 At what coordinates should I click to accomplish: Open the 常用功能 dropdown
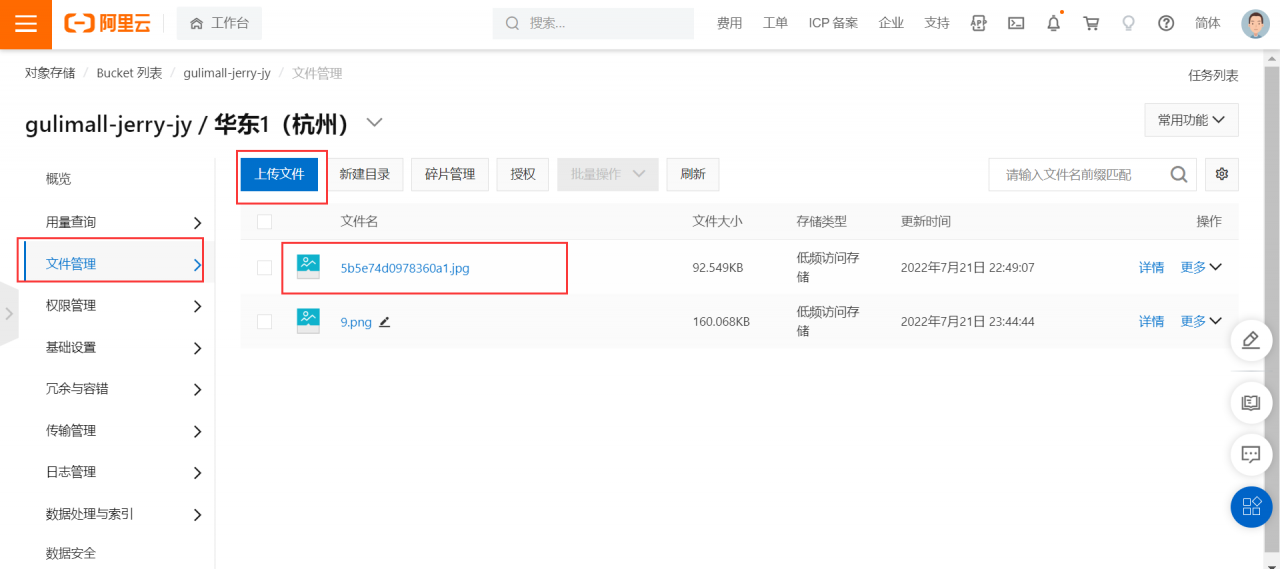point(1191,120)
